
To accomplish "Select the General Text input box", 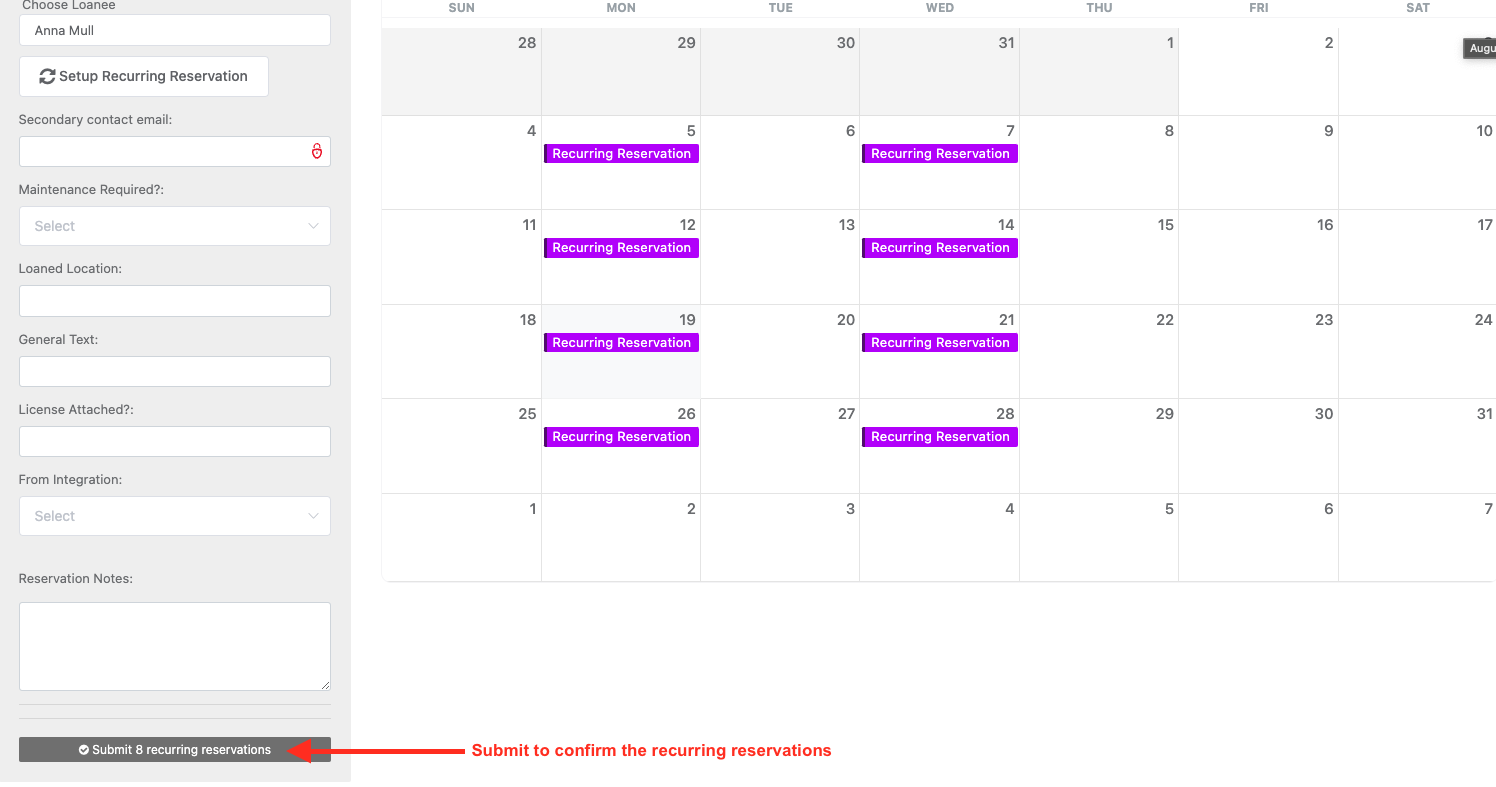I will (x=175, y=372).
